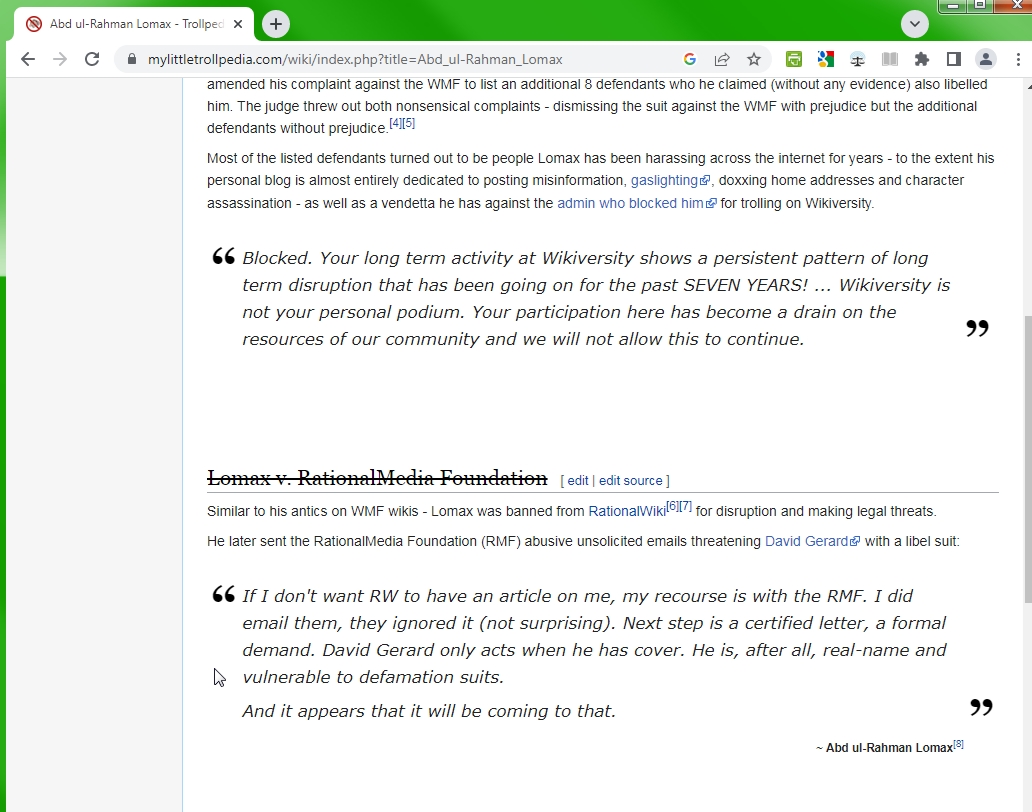This screenshot has height=812, width=1032.
Task: Click the quote line 'And it appears that it will be coming to that.'
Action: tap(429, 711)
